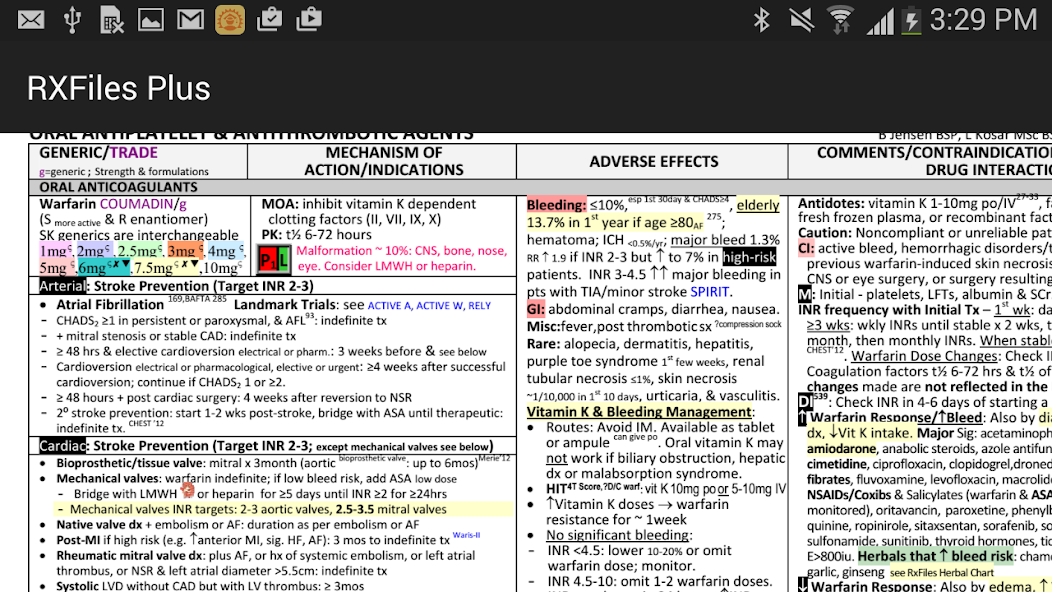Tap the RXFiles Plus title bar
Image resolution: width=1052 pixels, height=592 pixels.
[x=118, y=88]
